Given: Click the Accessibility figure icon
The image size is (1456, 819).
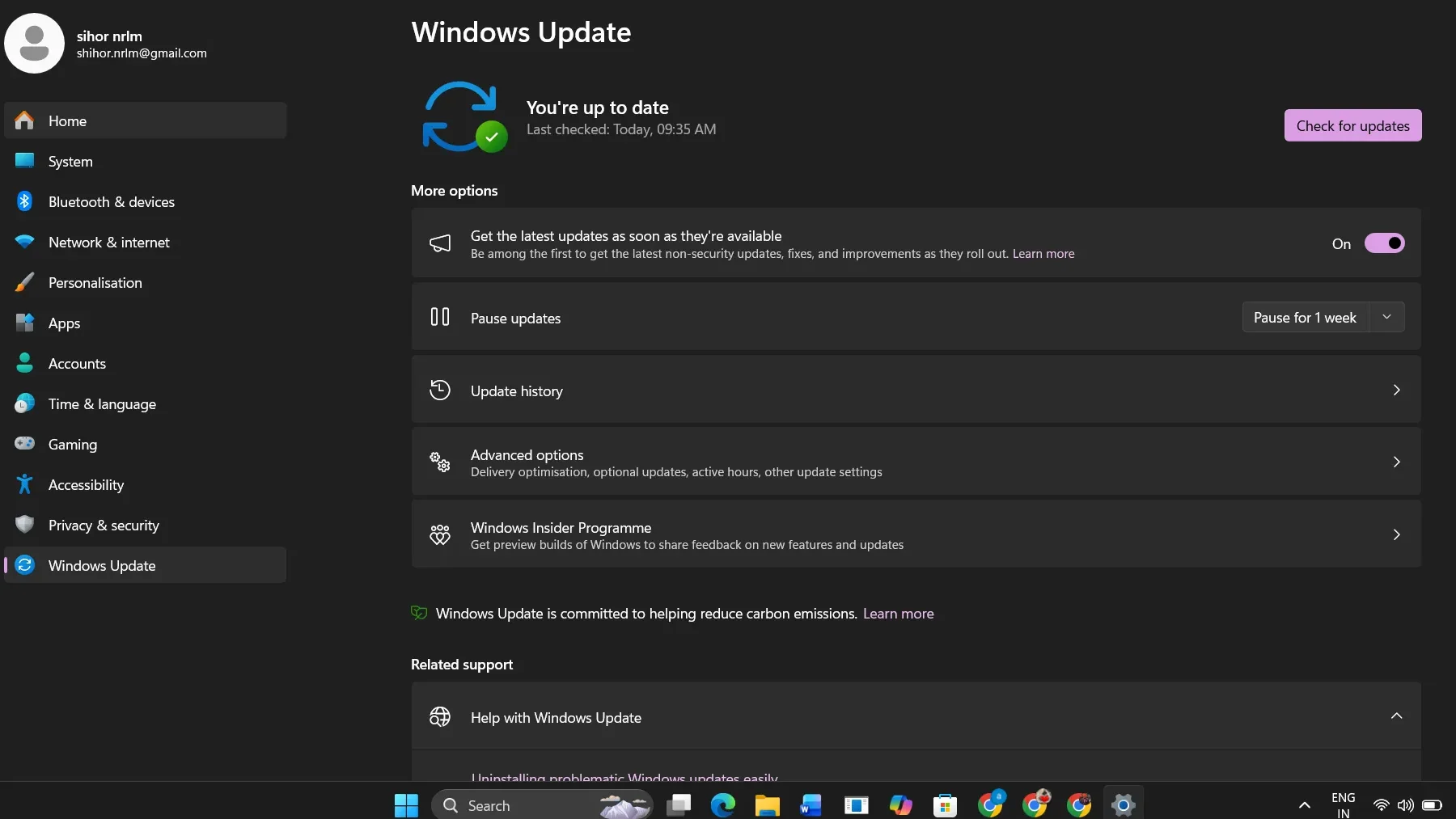Looking at the screenshot, I should coord(25,484).
